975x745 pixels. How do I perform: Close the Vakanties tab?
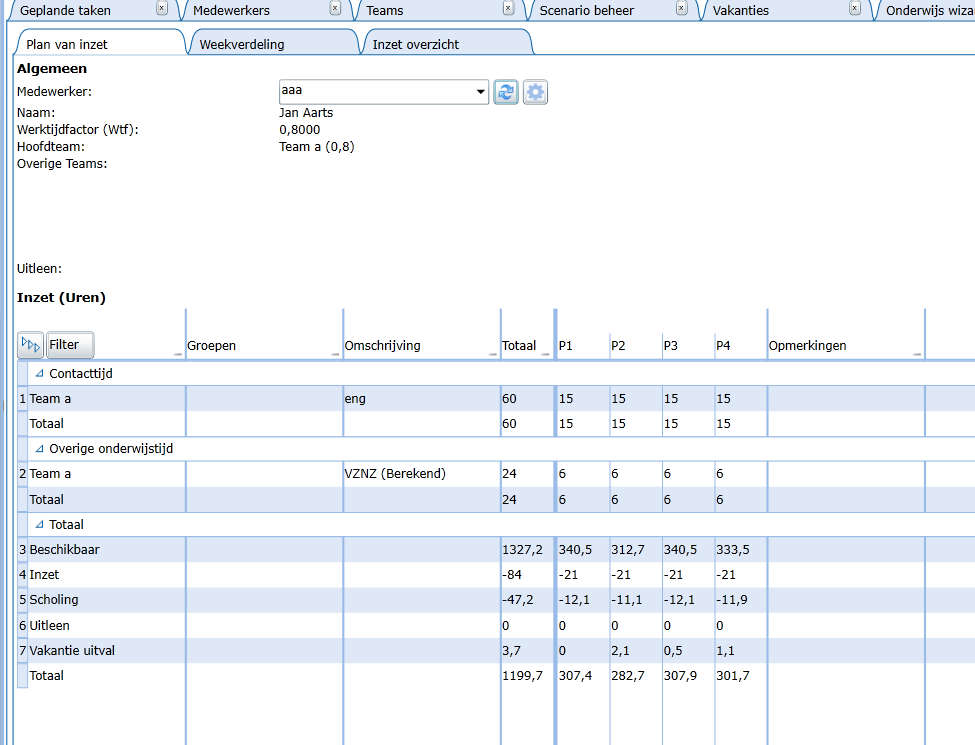[x=855, y=8]
